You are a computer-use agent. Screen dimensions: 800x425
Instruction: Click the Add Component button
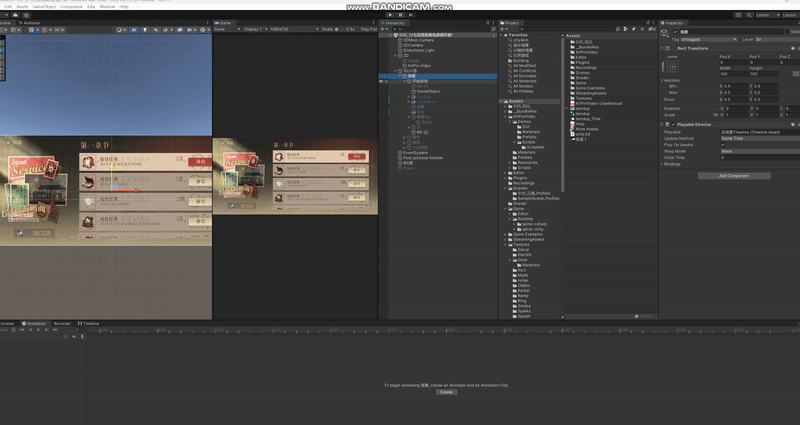point(734,176)
